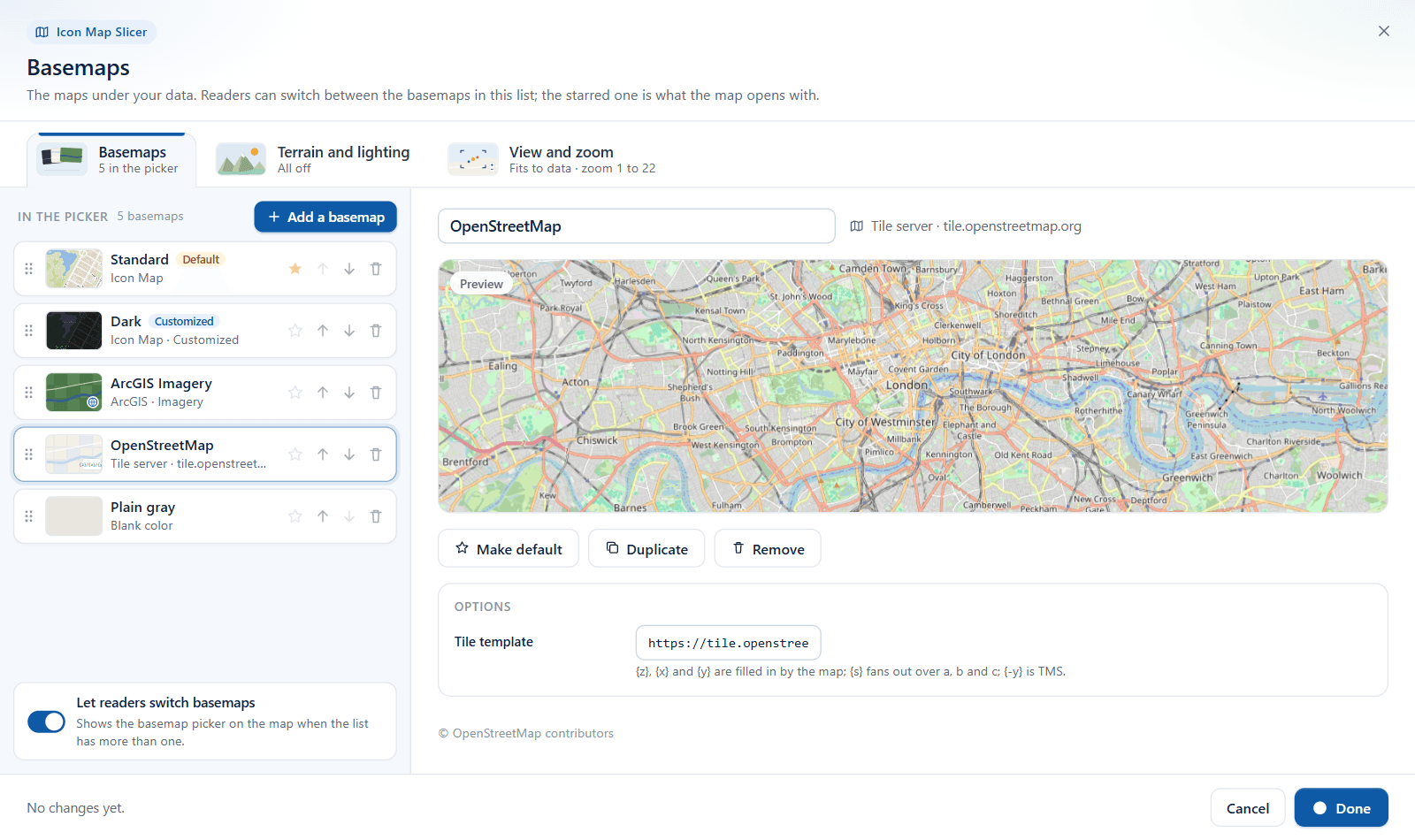Click the Remove button
This screenshot has width=1415, height=840.
click(768, 549)
